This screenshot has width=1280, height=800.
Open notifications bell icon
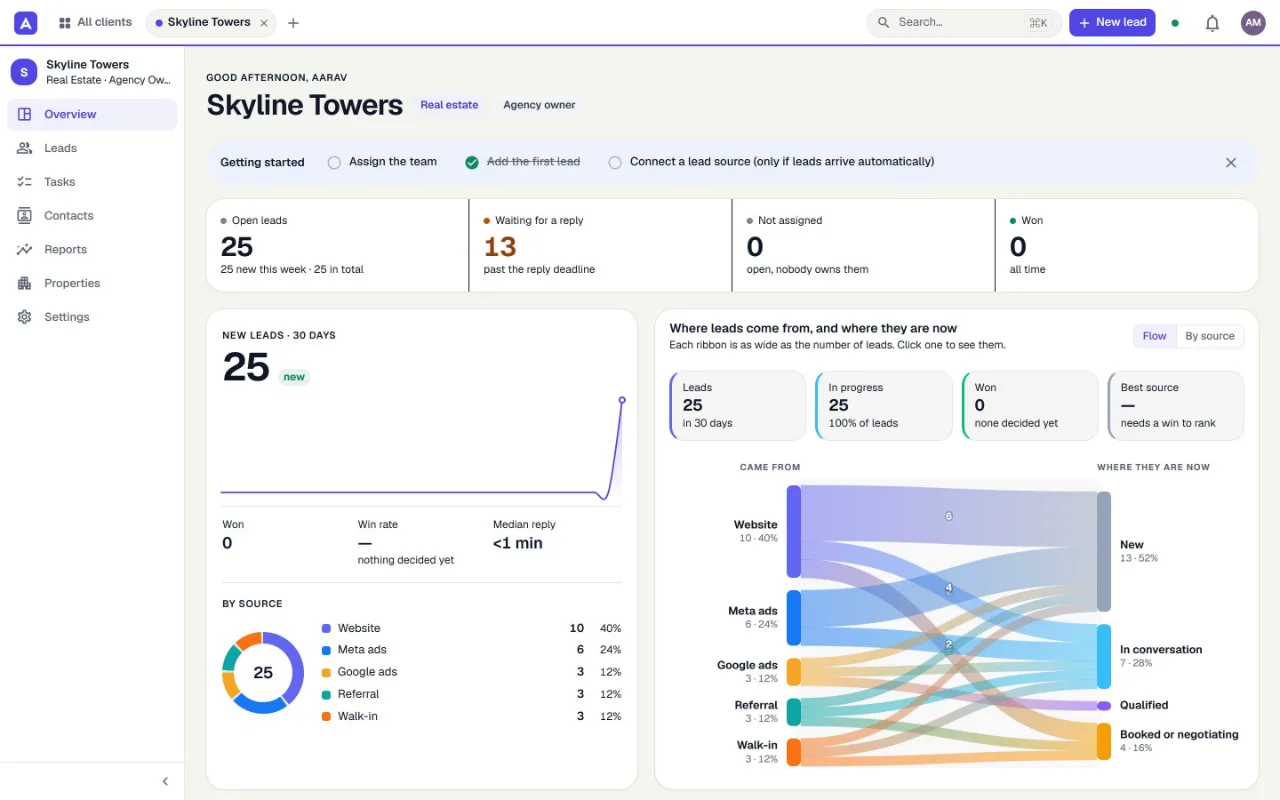[x=1212, y=23]
